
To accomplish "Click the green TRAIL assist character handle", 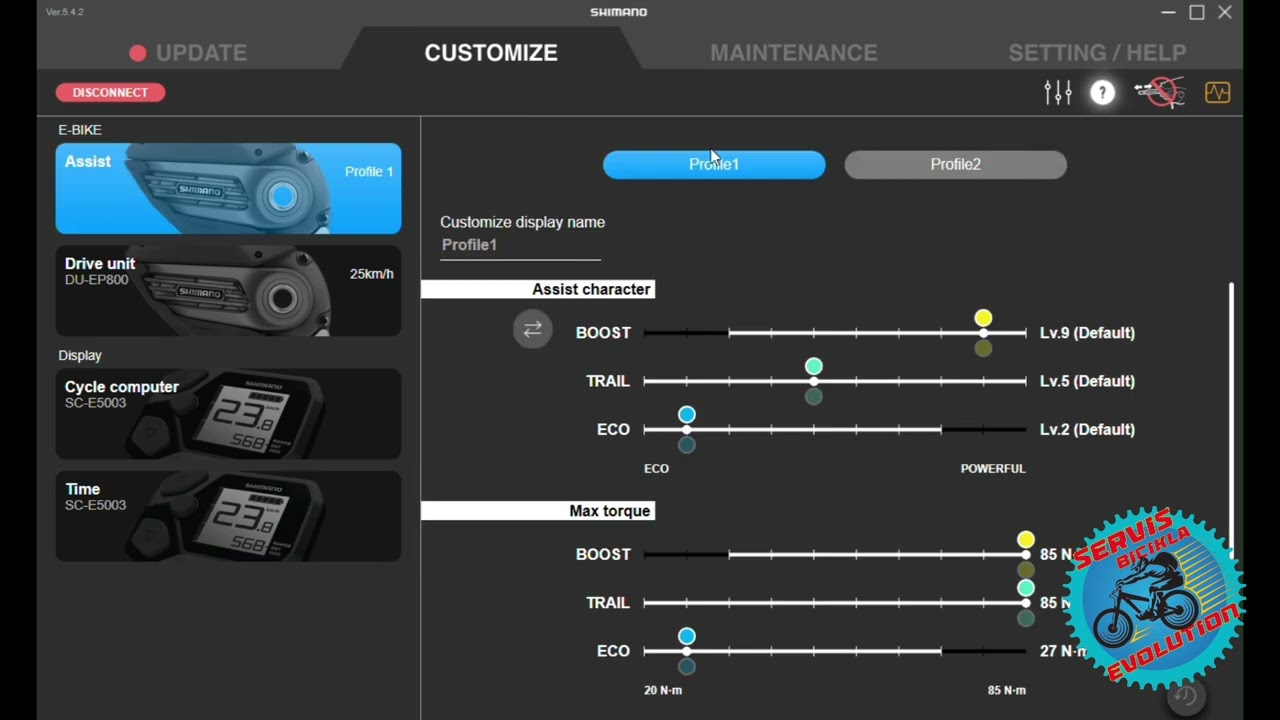I will coord(814,366).
